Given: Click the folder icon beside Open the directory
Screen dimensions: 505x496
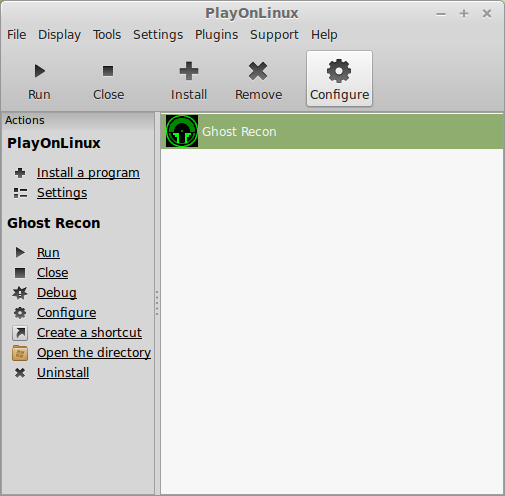Looking at the screenshot, I should coord(20,353).
